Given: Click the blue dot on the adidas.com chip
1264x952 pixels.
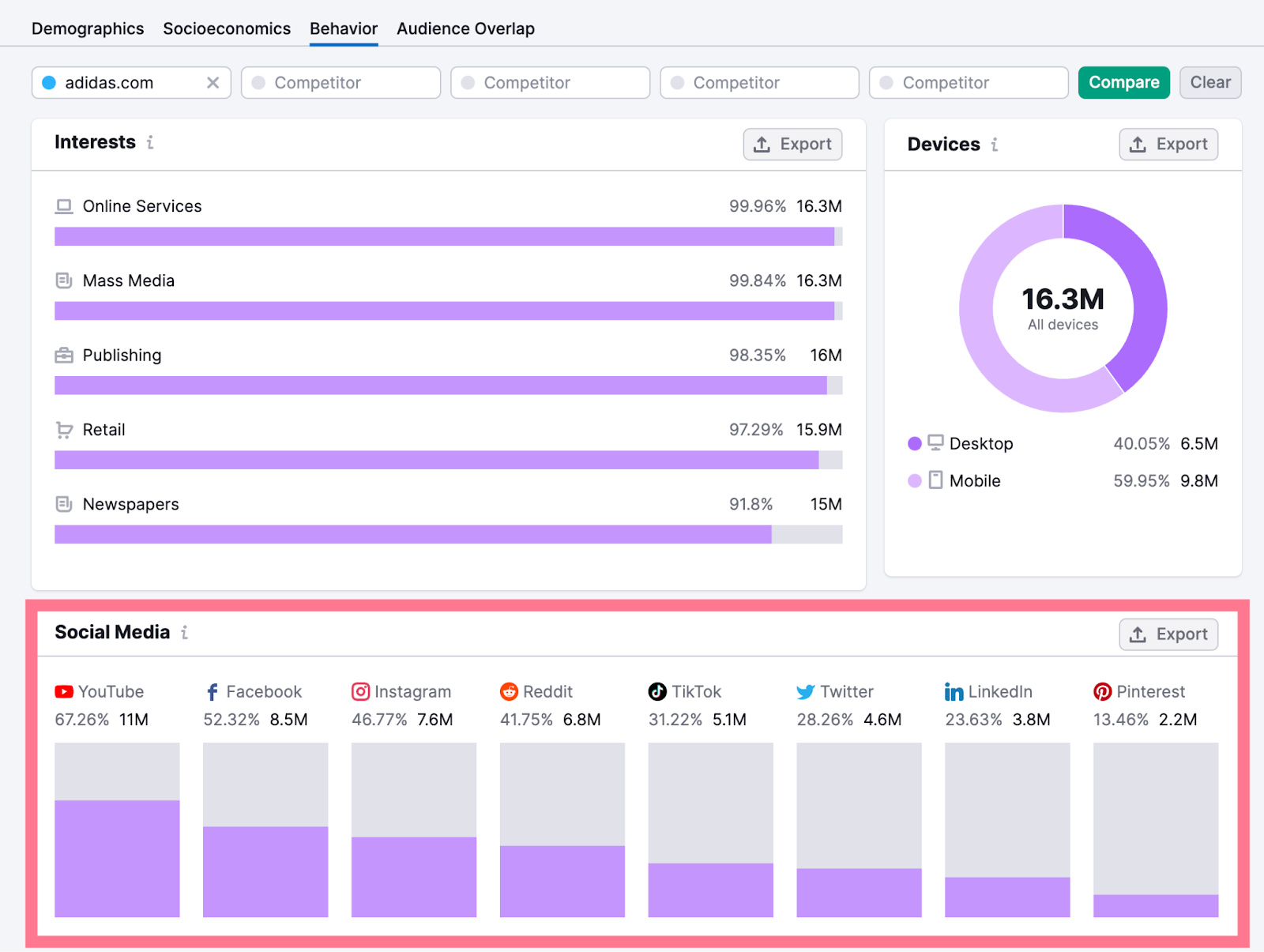Looking at the screenshot, I should [49, 82].
